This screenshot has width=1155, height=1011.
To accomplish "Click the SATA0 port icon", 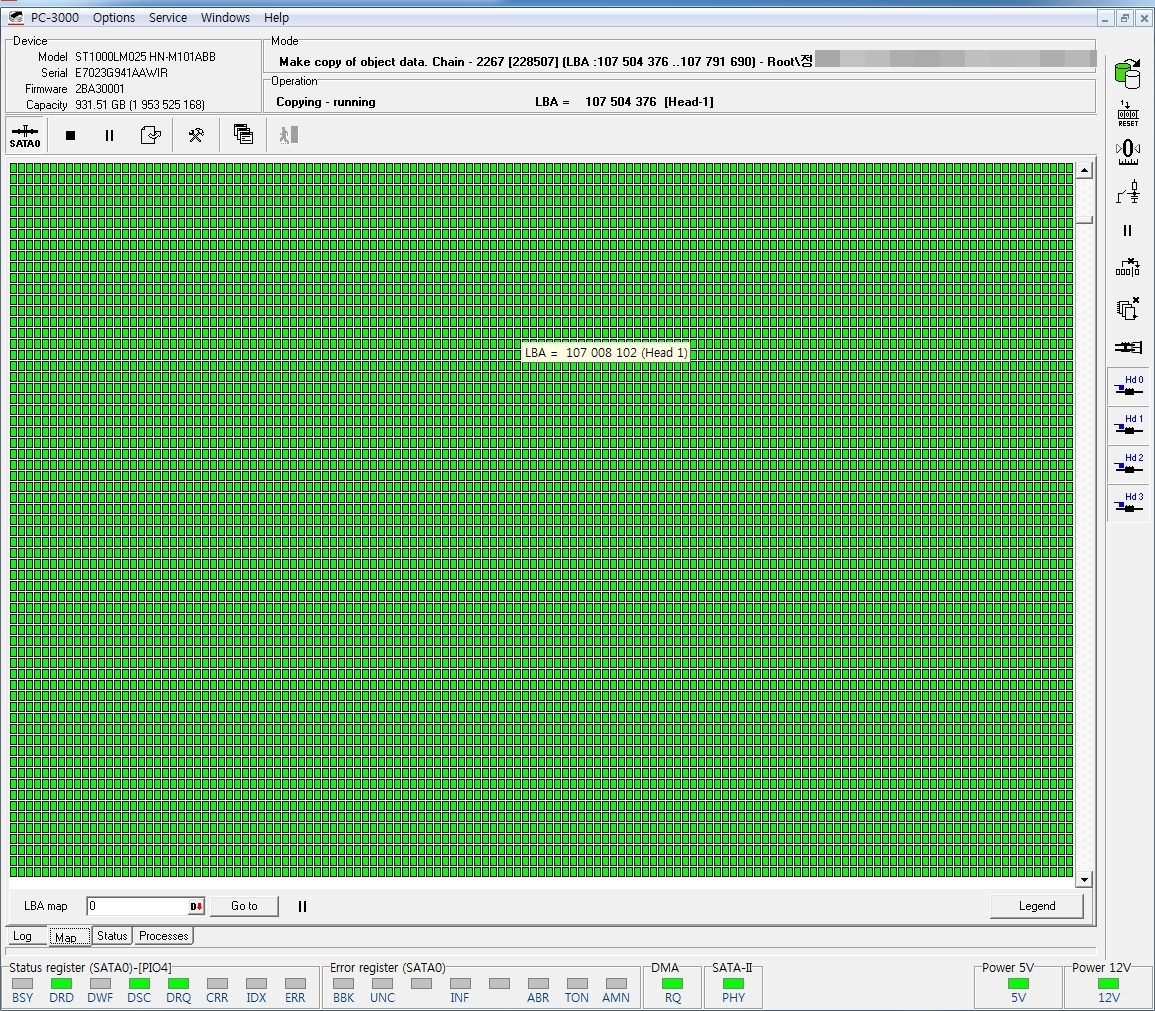I will (x=25, y=135).
